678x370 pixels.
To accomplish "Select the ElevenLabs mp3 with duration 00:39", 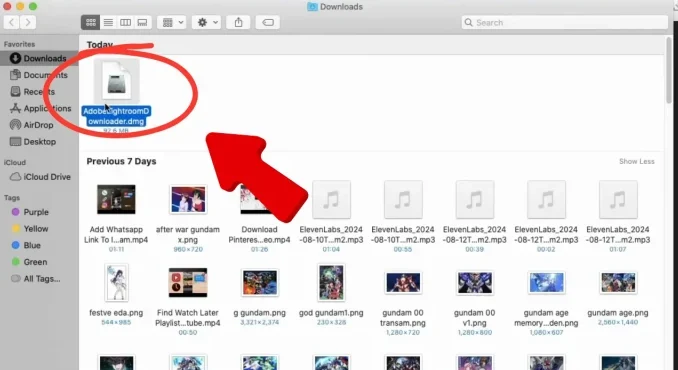I will pos(474,199).
